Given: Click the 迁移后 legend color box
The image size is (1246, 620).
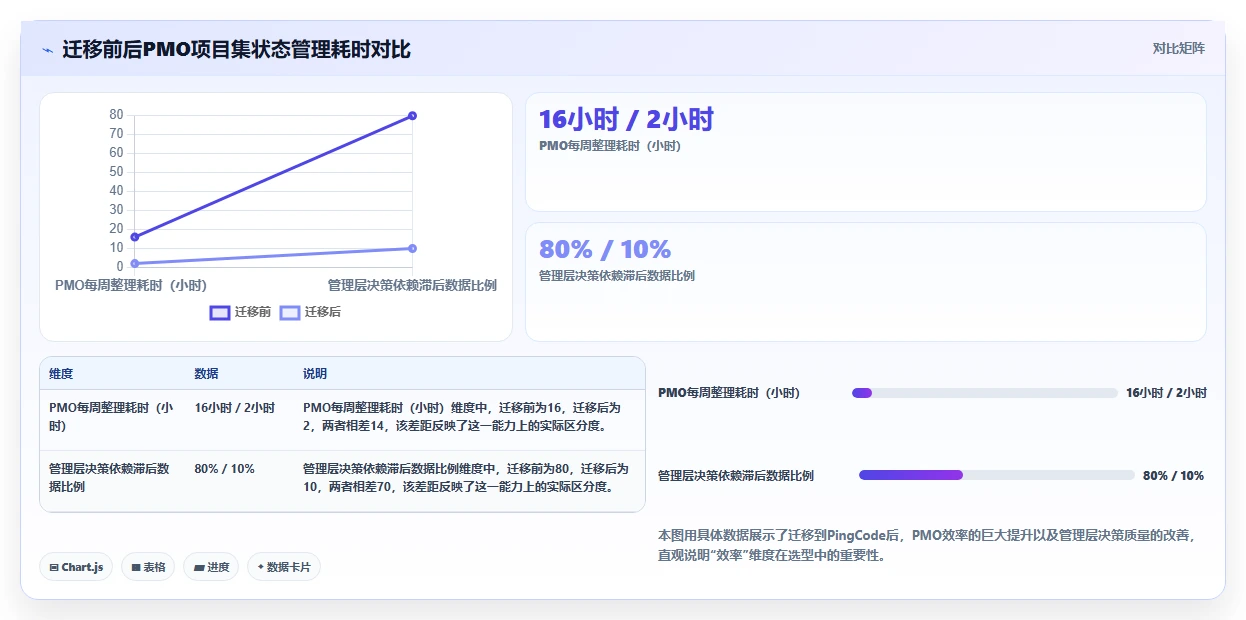Looking at the screenshot, I should point(290,312).
